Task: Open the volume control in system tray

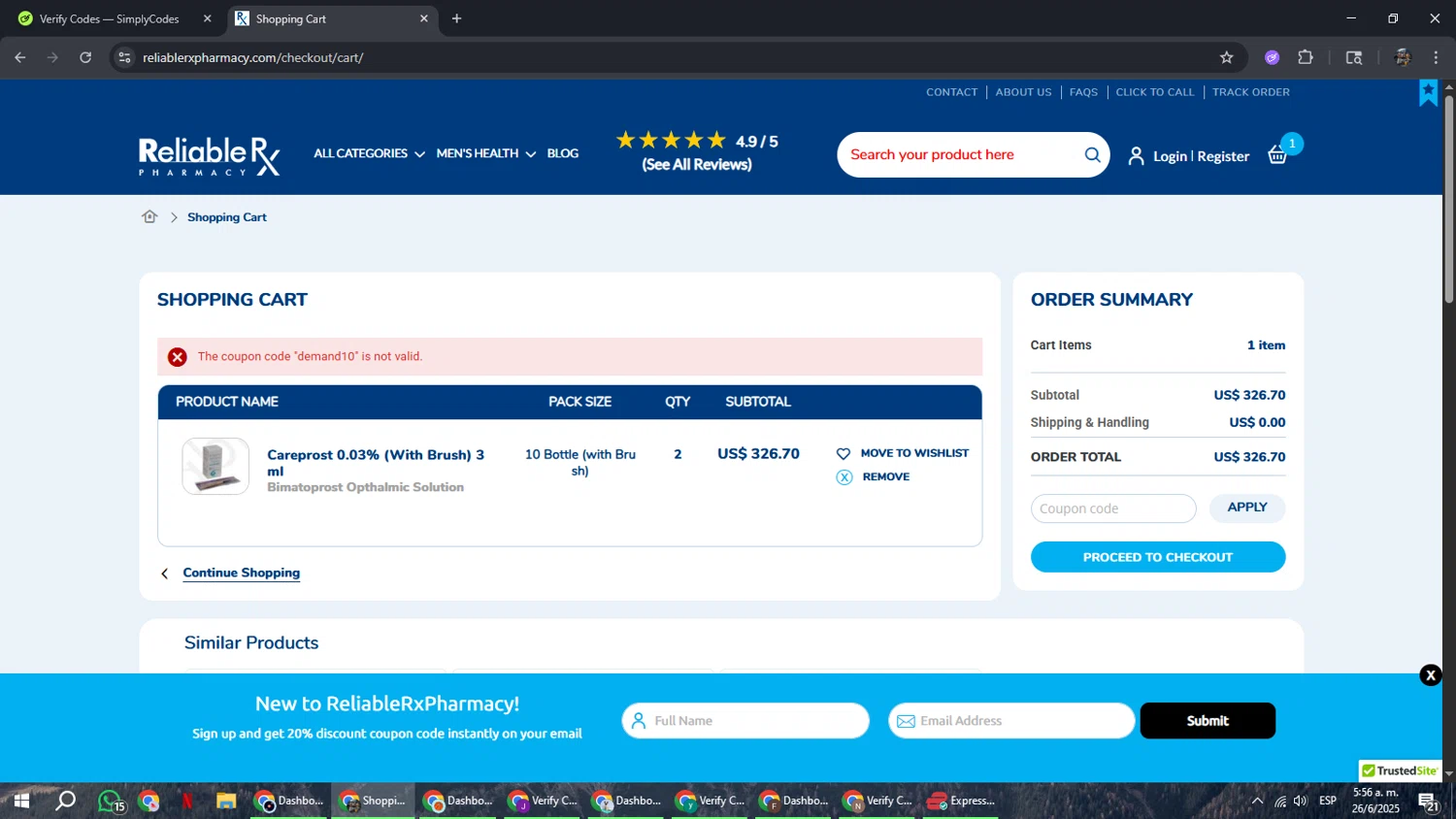Action: (1300, 801)
